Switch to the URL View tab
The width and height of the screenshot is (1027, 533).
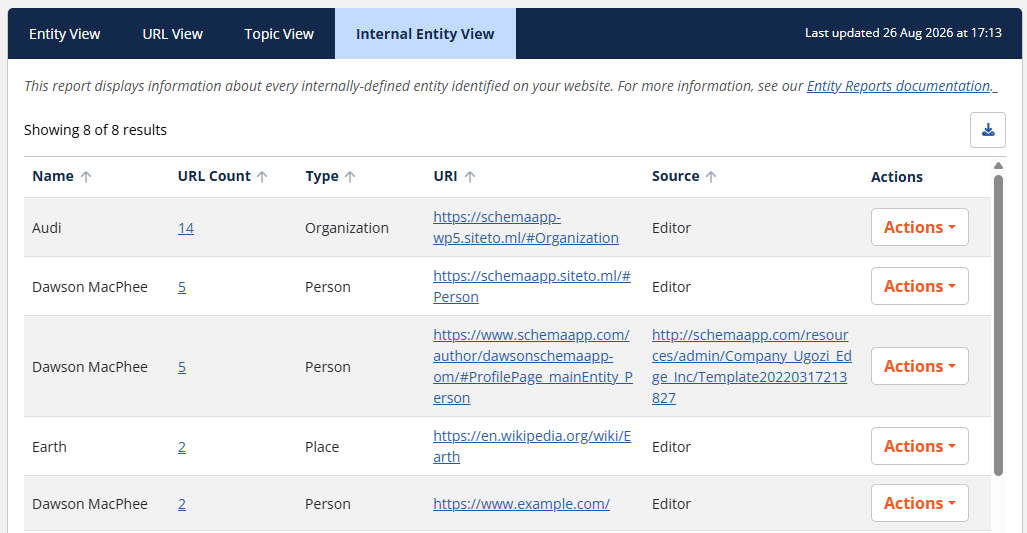point(172,34)
